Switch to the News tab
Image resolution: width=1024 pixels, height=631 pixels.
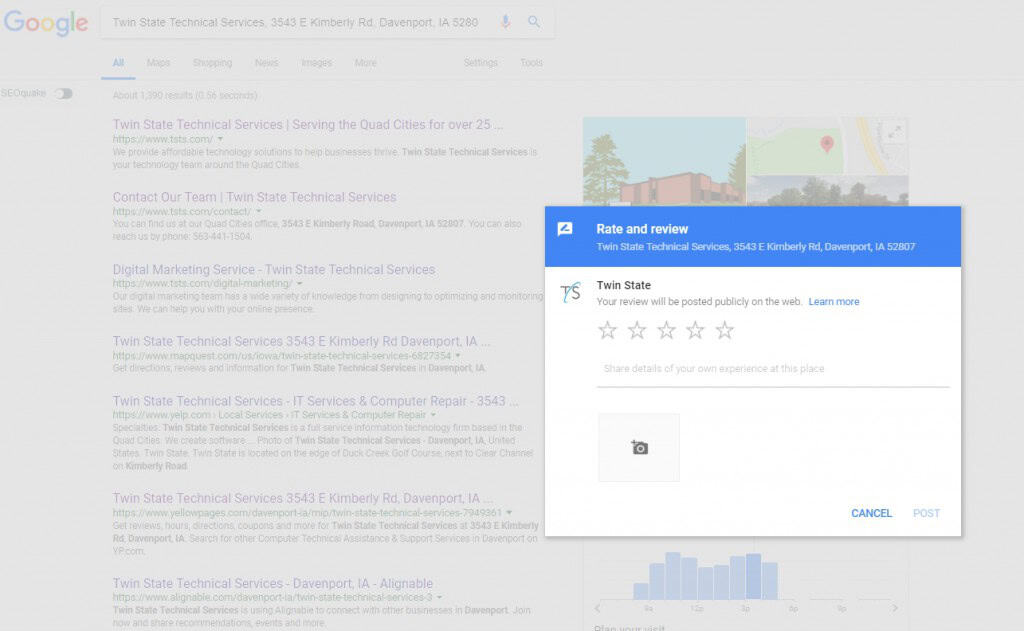(x=266, y=63)
